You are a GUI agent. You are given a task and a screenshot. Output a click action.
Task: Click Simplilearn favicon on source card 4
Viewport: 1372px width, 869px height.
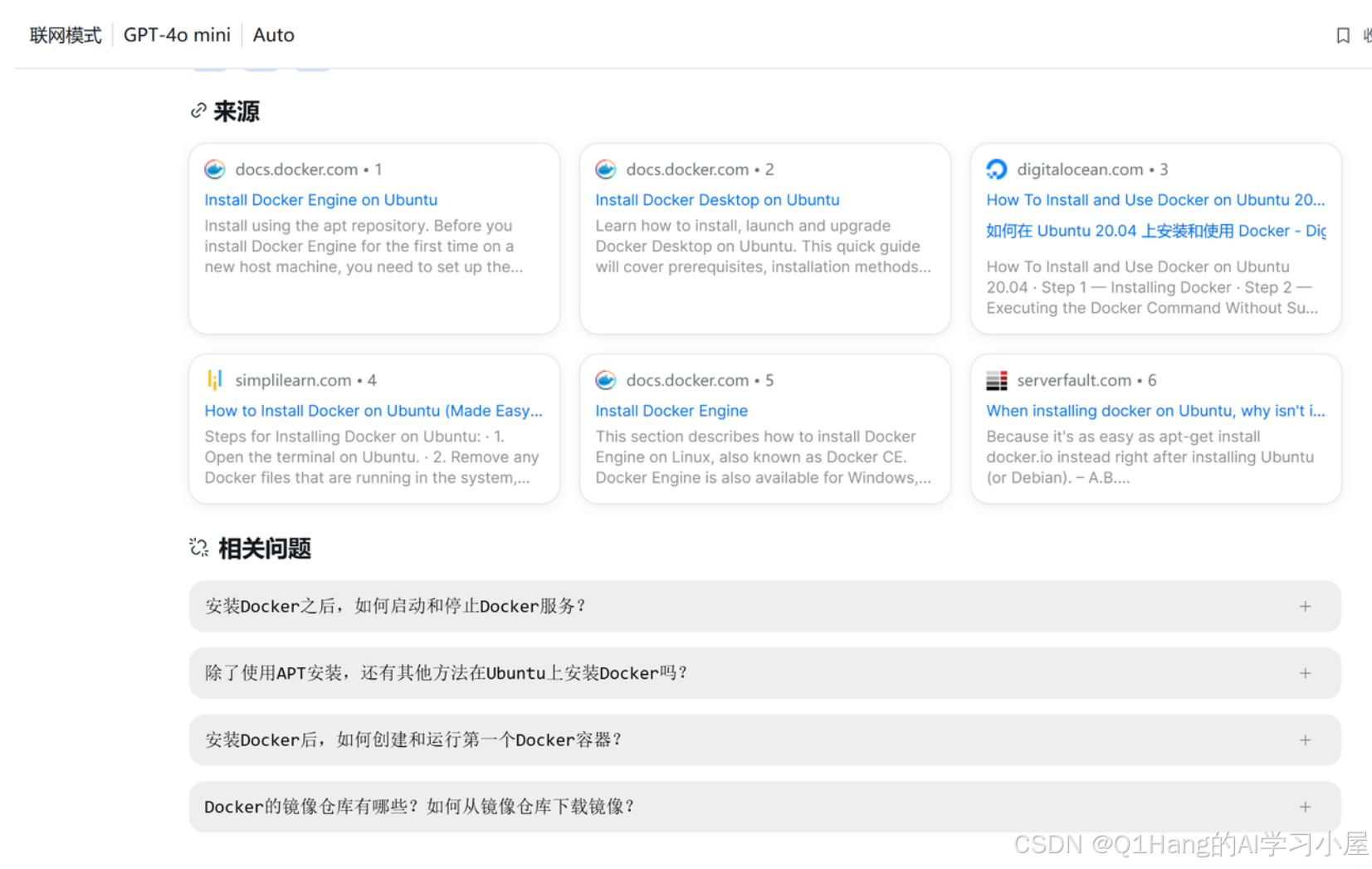click(215, 380)
